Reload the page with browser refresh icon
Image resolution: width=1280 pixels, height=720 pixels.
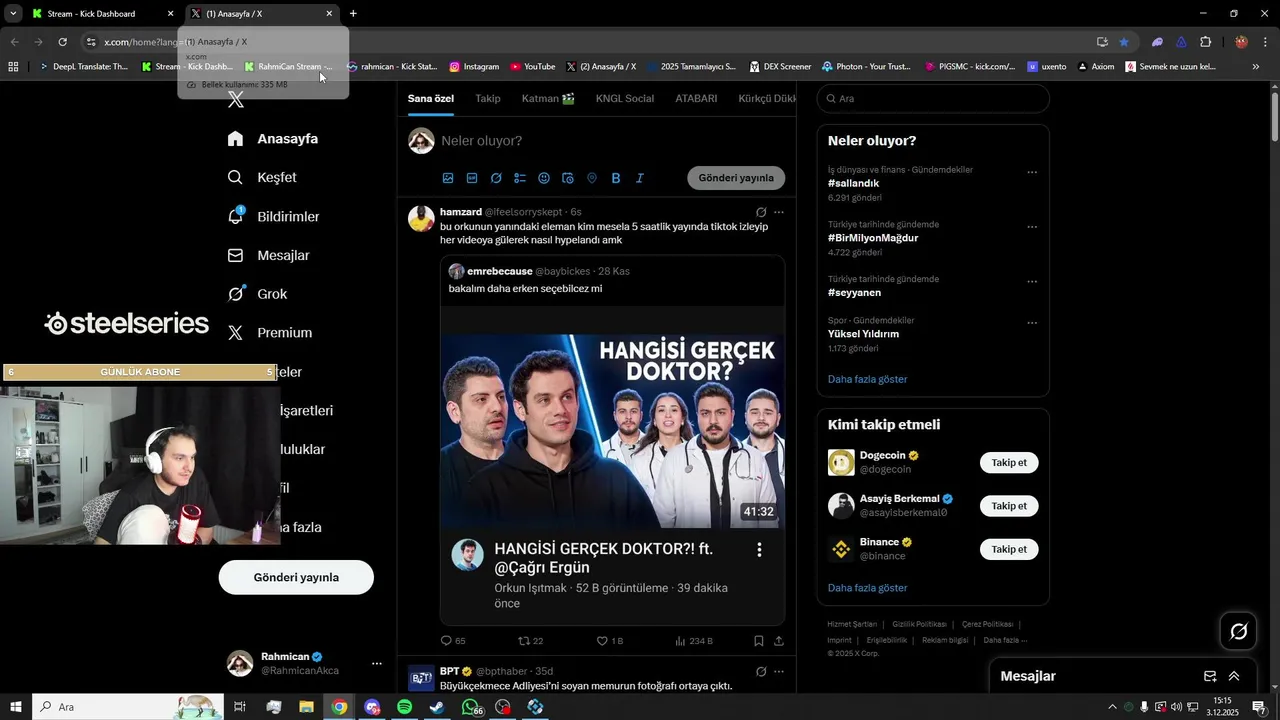pos(62,42)
